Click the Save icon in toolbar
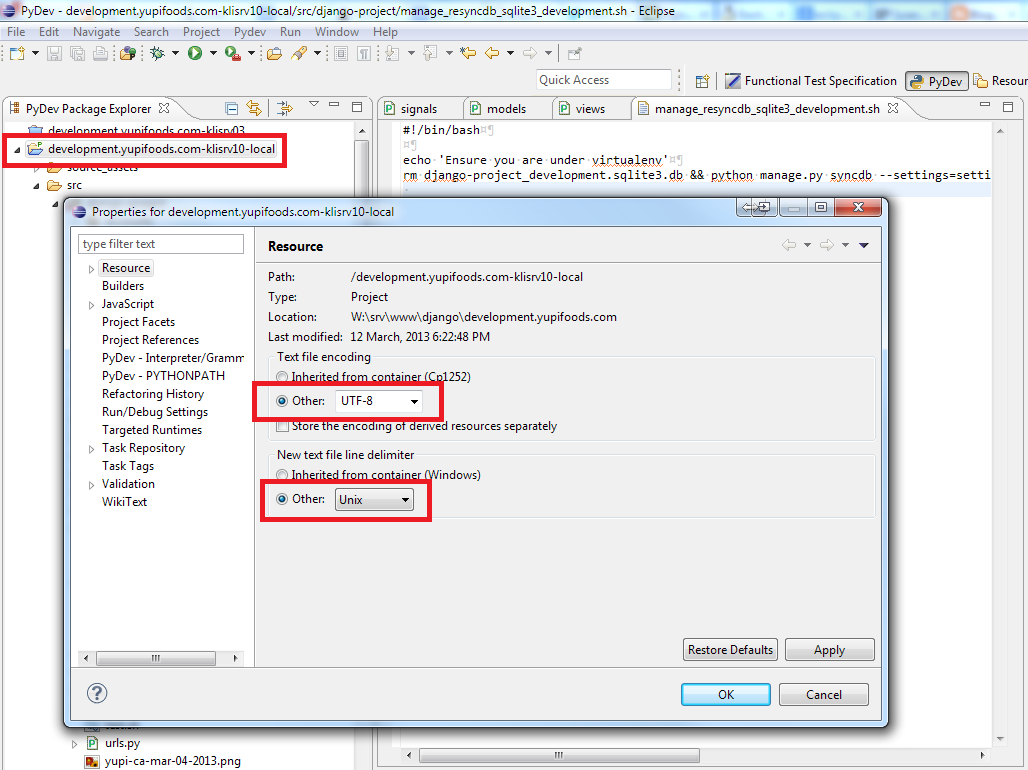Viewport: 1028px width, 770px height. pos(54,53)
